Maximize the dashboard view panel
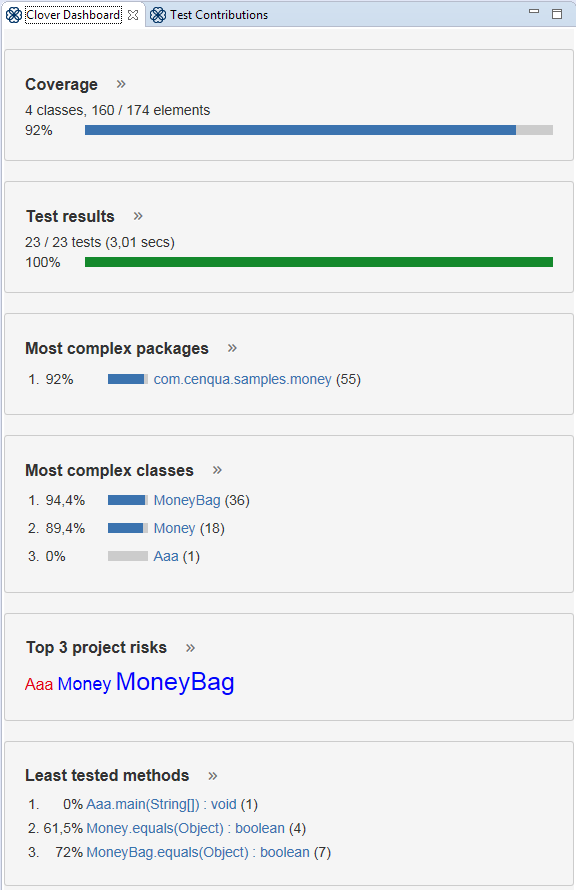 557,14
